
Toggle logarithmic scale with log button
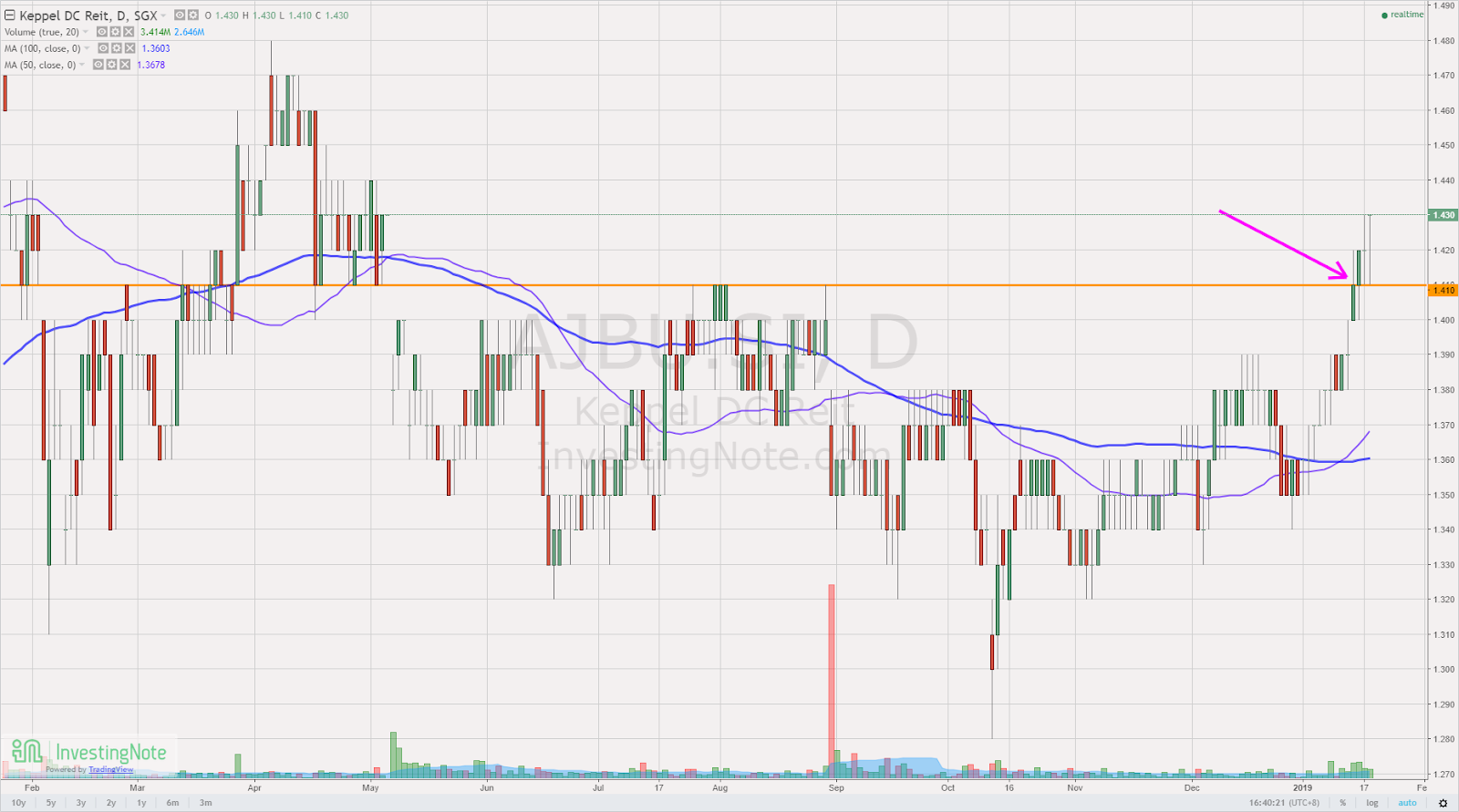coord(1371,803)
